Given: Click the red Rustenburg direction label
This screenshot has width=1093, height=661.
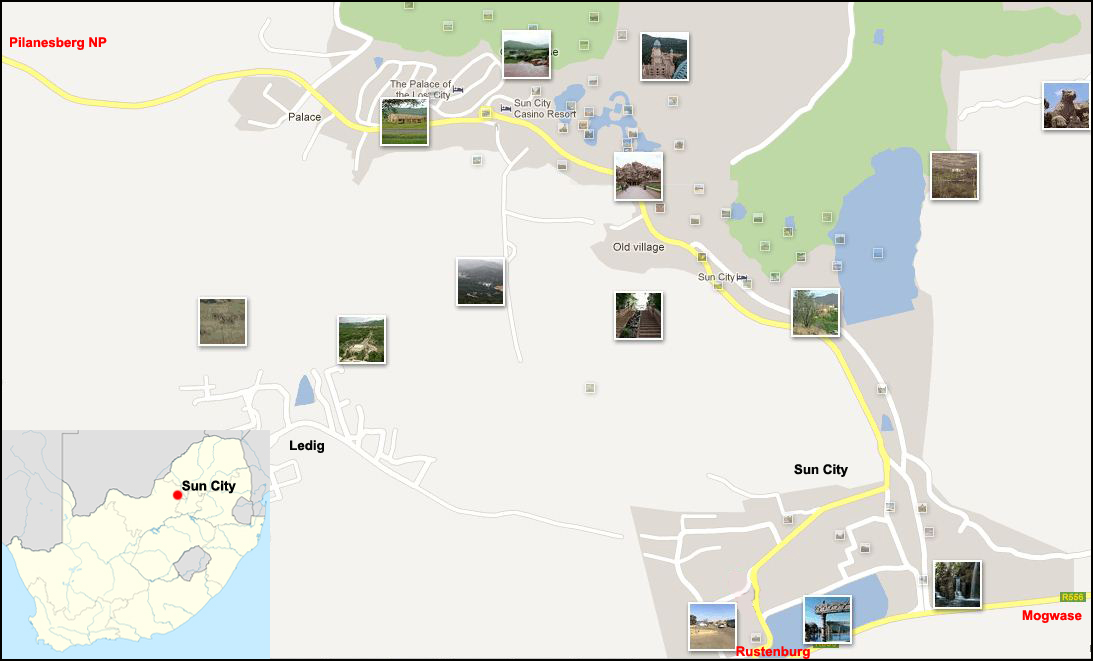Looking at the screenshot, I should [x=773, y=651].
